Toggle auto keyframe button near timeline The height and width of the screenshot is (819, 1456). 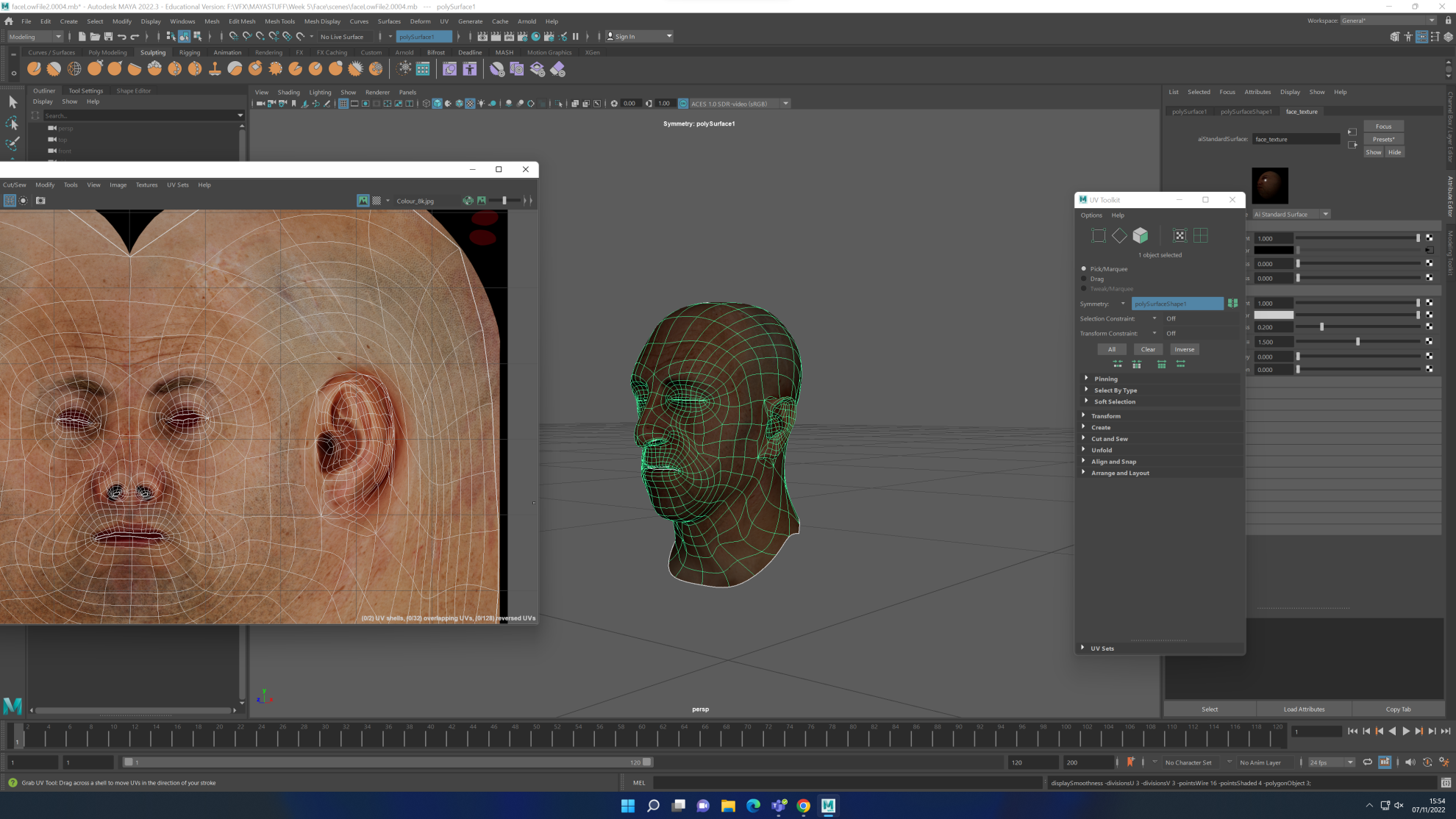(x=1427, y=762)
